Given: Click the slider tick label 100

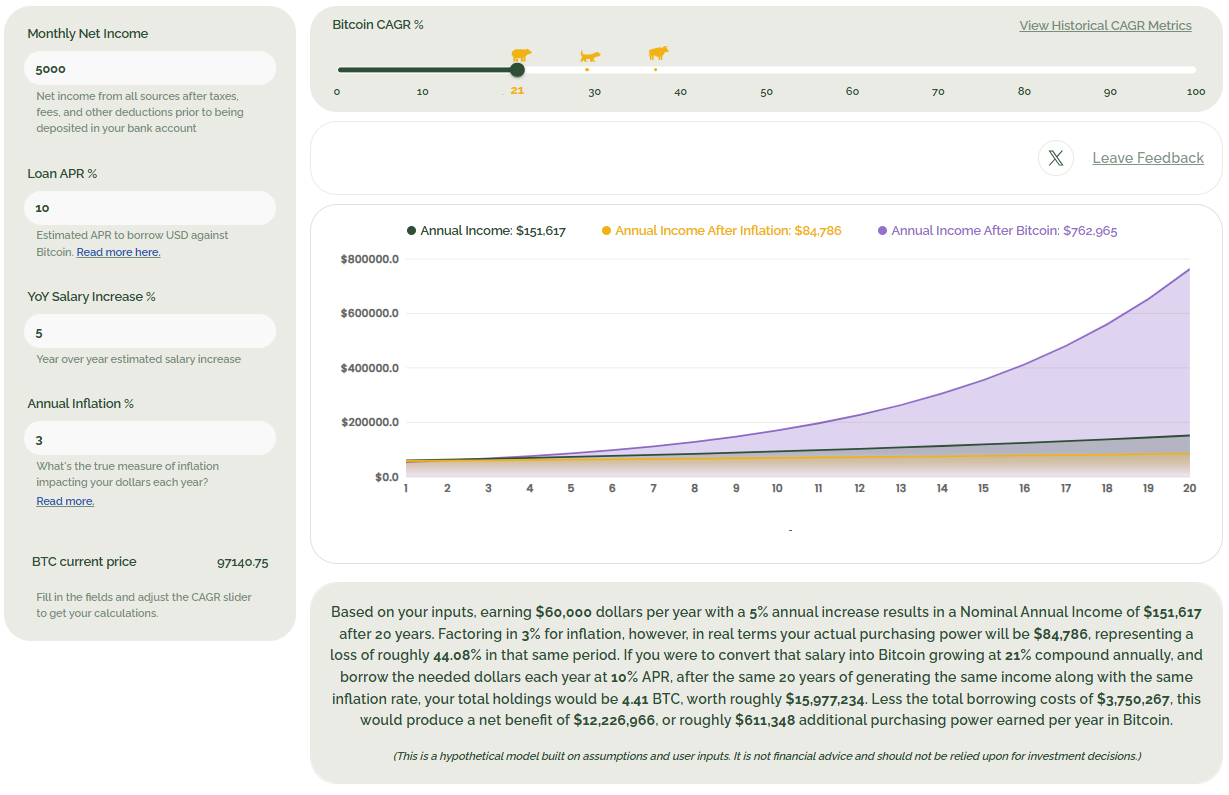Looking at the screenshot, I should tap(1196, 92).
